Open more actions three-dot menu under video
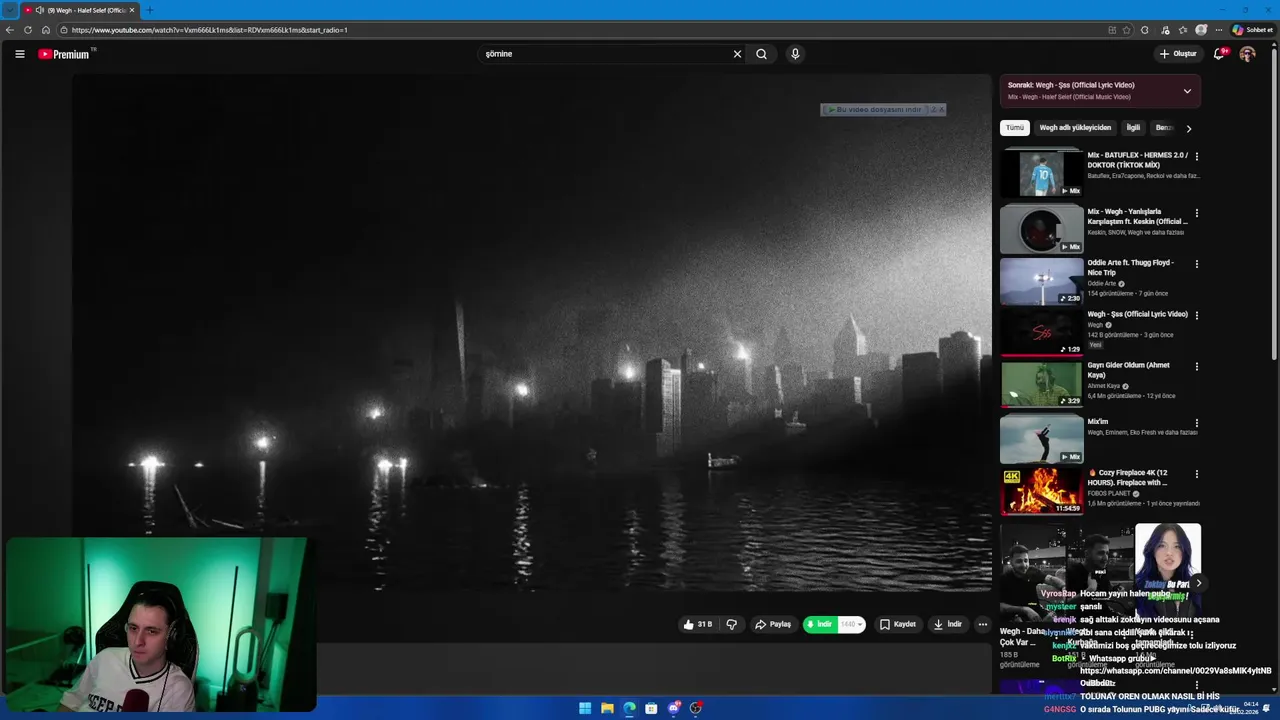The image size is (1280, 720). point(982,624)
